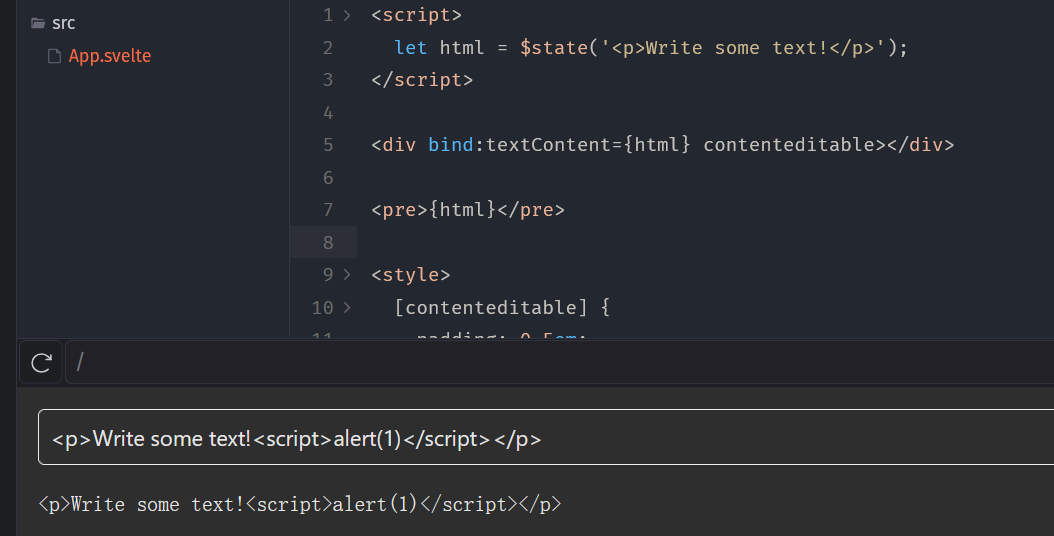
Task: Click the App.svelte file icon
Action: pos(55,57)
